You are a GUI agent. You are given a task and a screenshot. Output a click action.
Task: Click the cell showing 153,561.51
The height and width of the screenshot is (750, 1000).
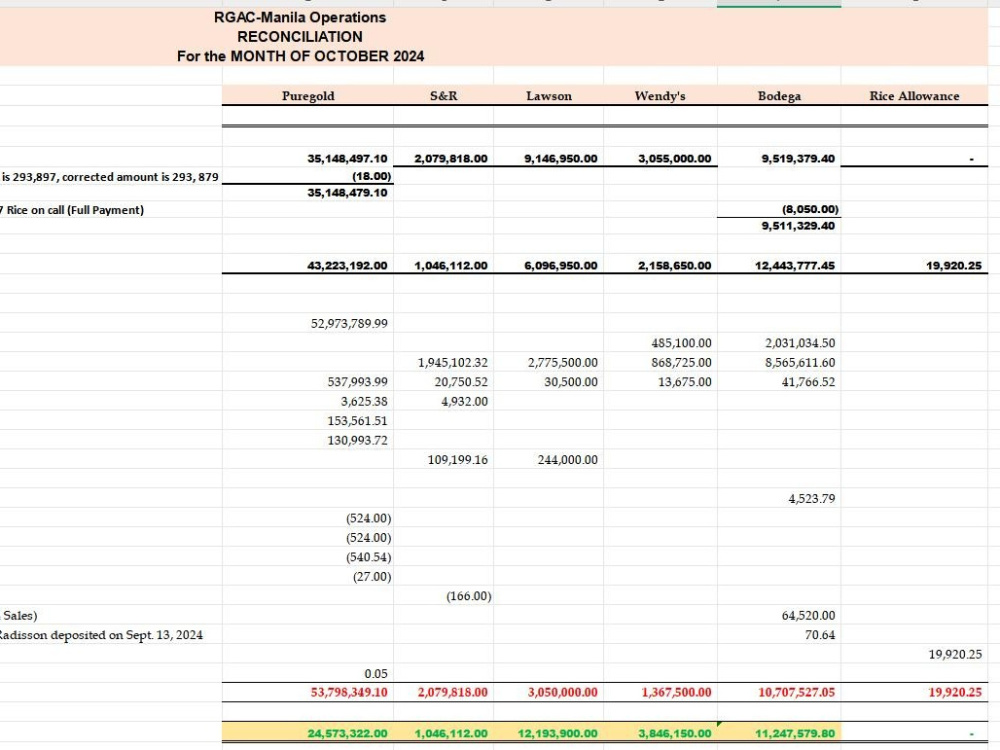click(x=358, y=421)
